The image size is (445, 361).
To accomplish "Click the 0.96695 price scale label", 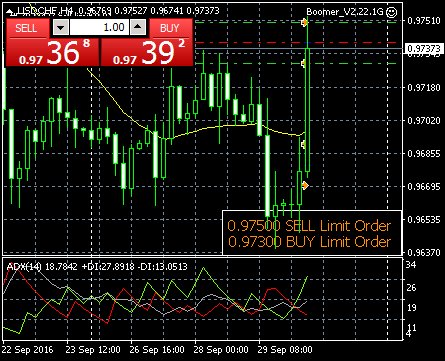I will point(424,186).
